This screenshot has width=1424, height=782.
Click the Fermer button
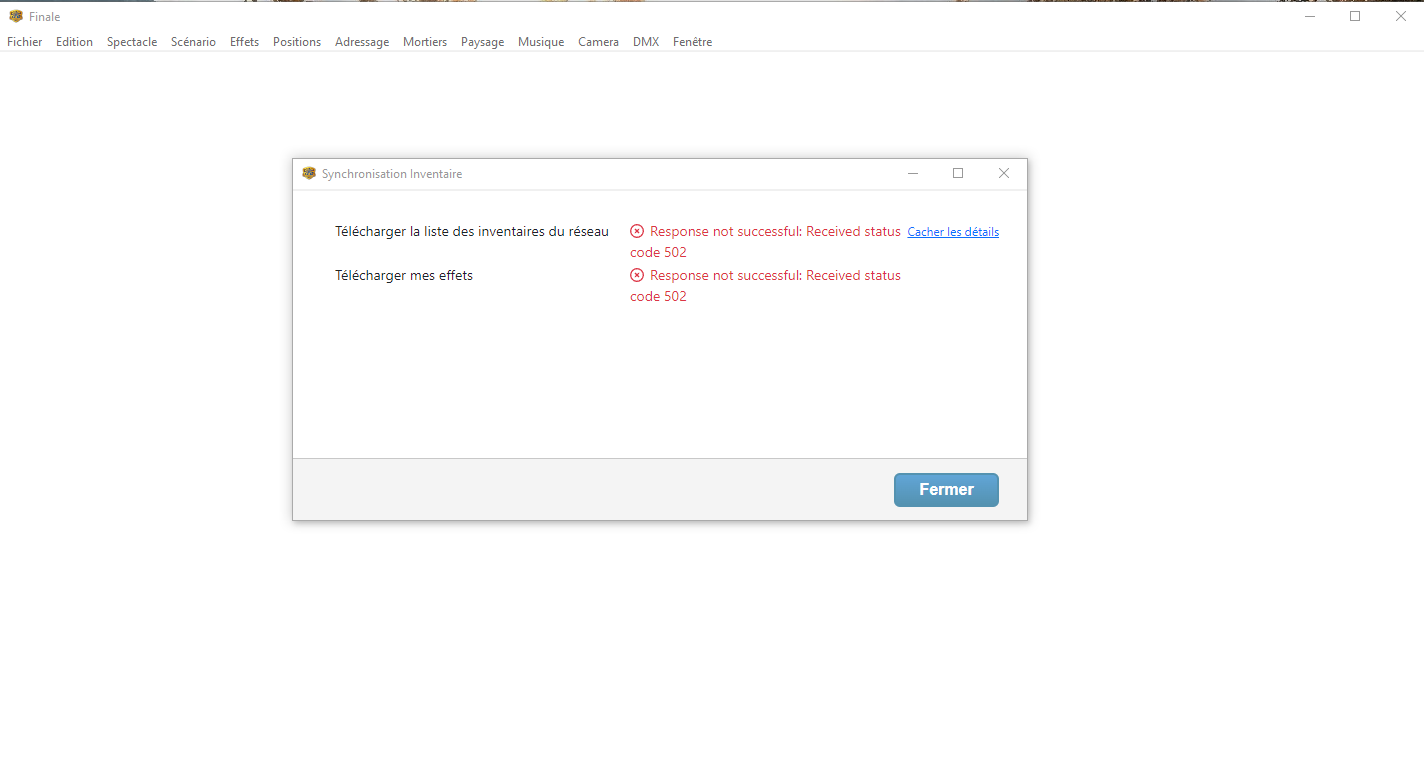[946, 490]
